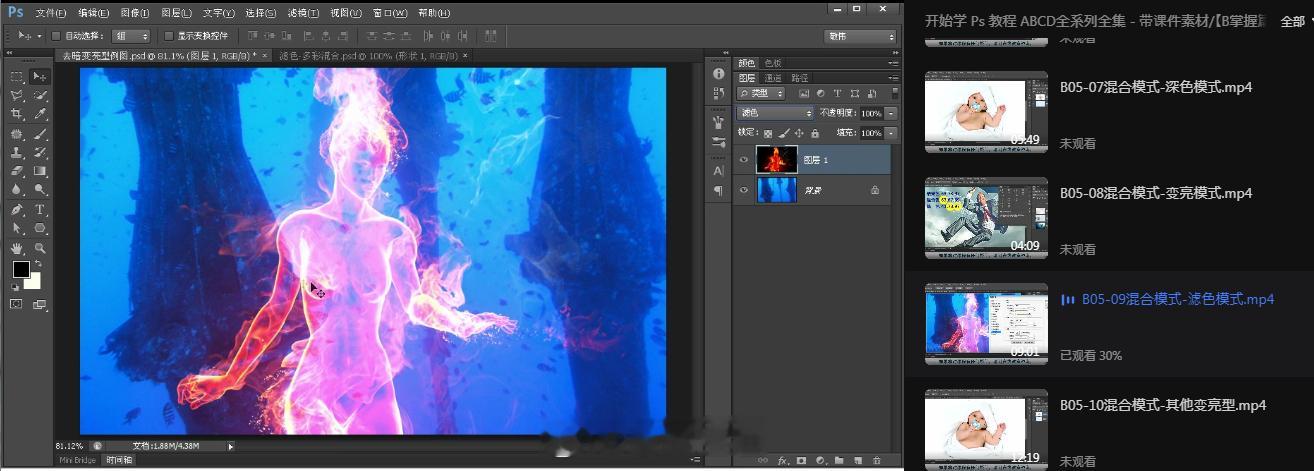Open the layer style fx menu

pyautogui.click(x=784, y=460)
